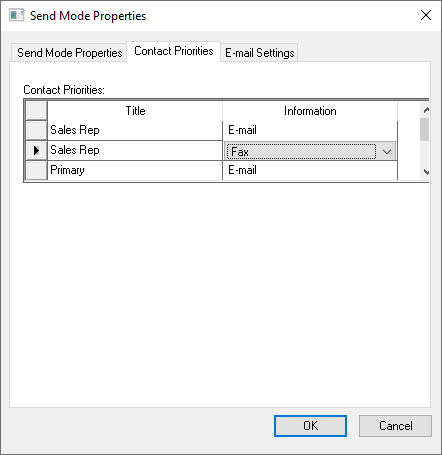Click the Information column header

click(x=310, y=111)
